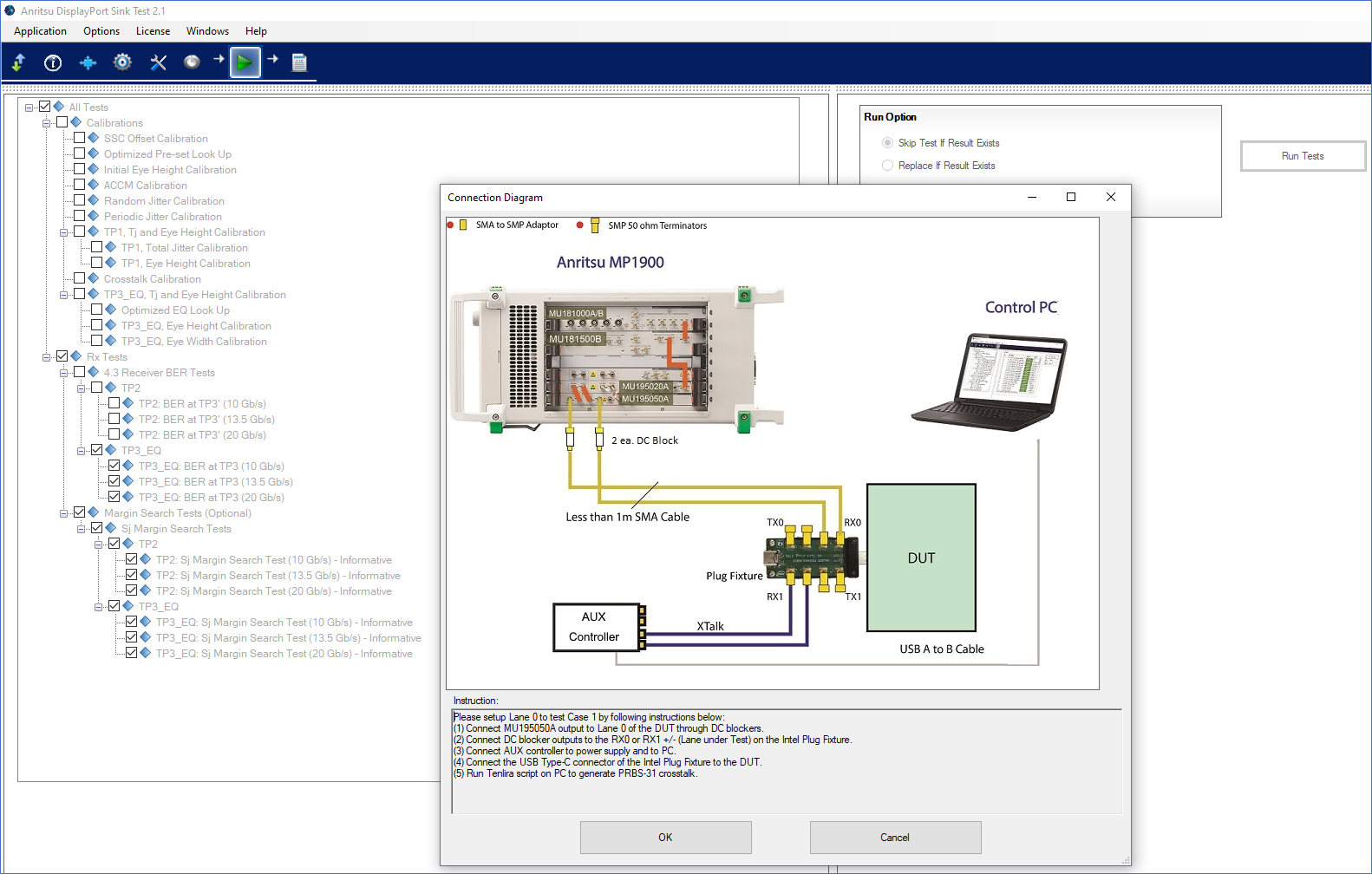This screenshot has height=874, width=1372.
Task: Click the instruction text box
Action: click(x=786, y=761)
